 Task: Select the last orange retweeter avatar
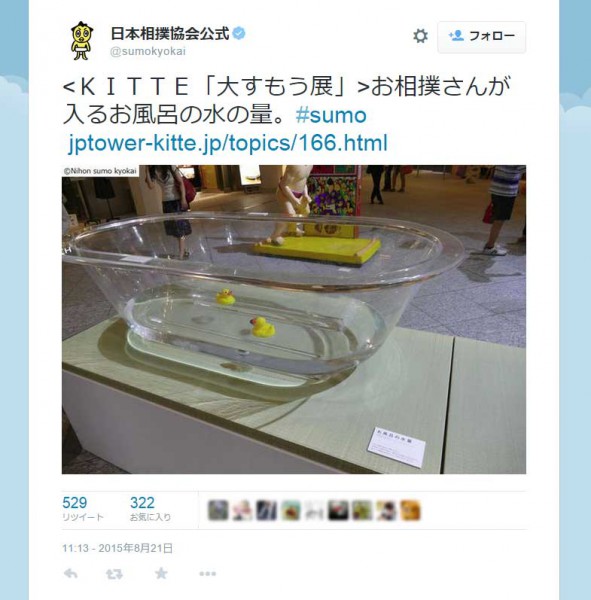click(x=410, y=510)
